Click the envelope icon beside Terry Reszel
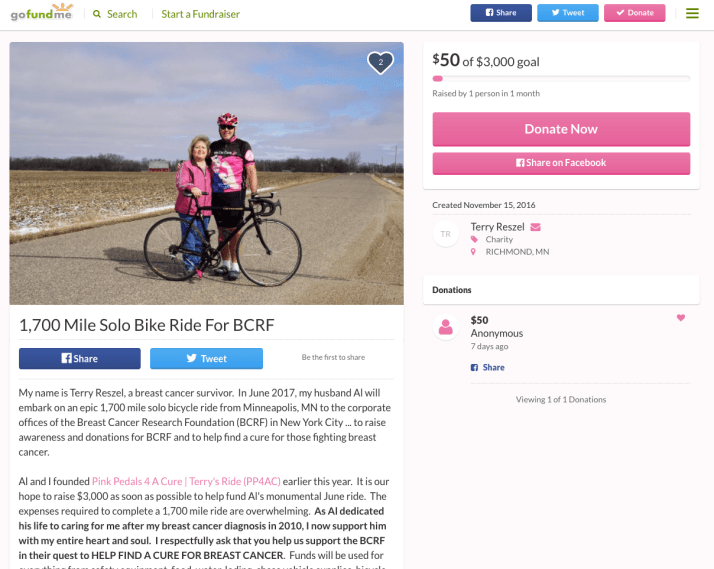Image resolution: width=714 pixels, height=569 pixels. (536, 227)
